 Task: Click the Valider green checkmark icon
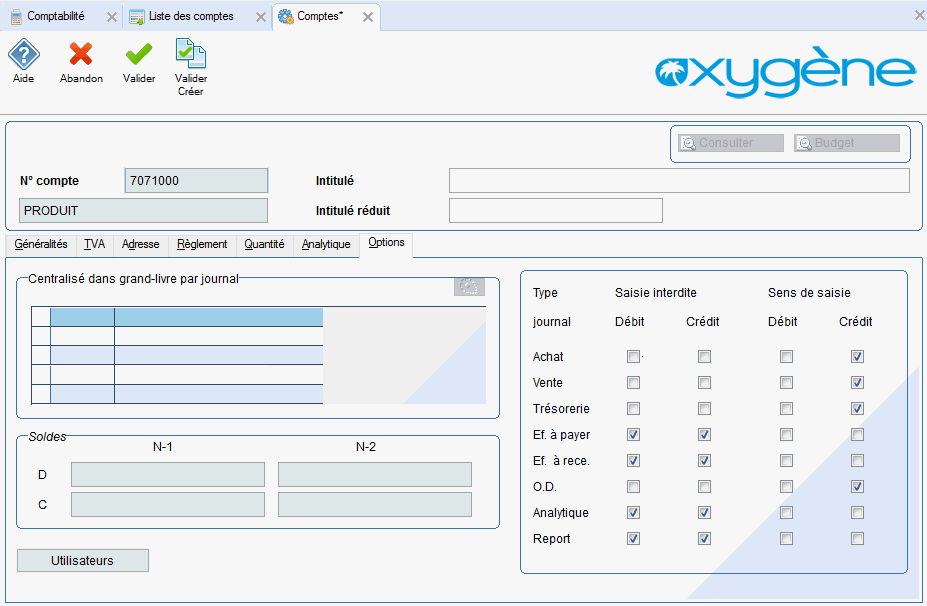point(139,54)
